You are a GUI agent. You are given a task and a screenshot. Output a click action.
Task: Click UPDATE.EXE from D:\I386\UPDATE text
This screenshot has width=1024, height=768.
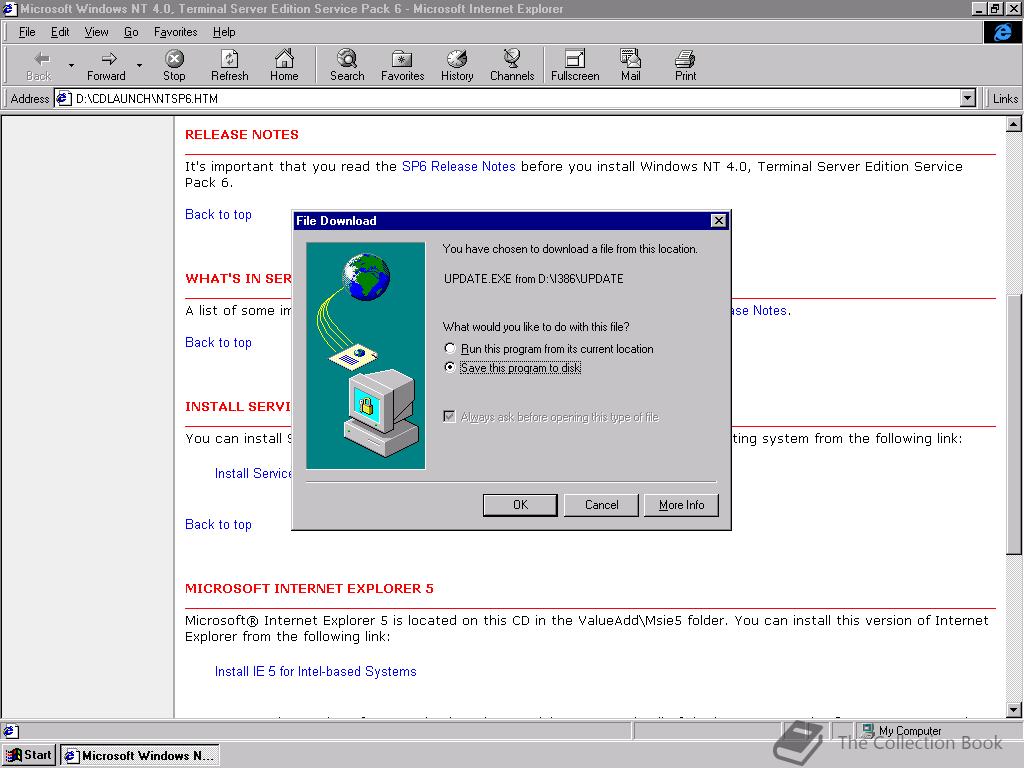534,279
